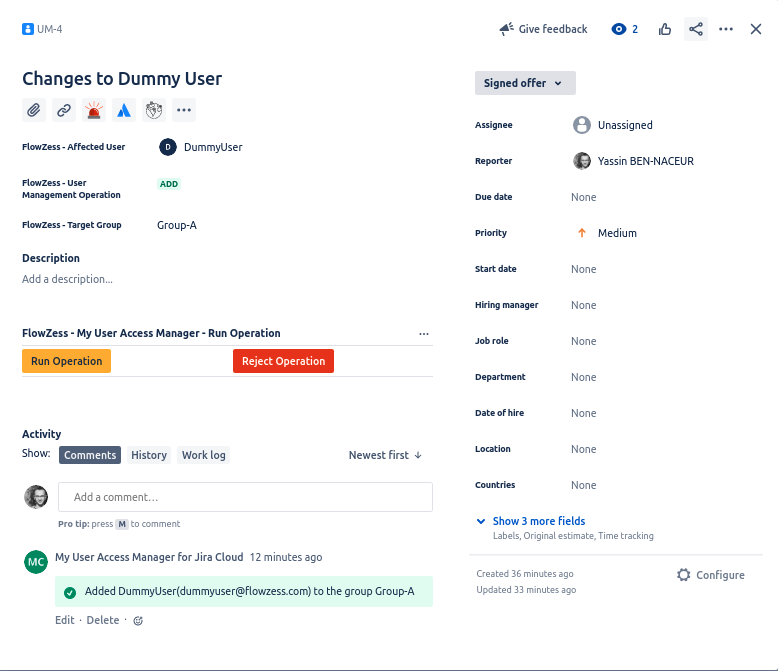
Task: Click the issue title Changes to Dummy User
Action: (122, 79)
